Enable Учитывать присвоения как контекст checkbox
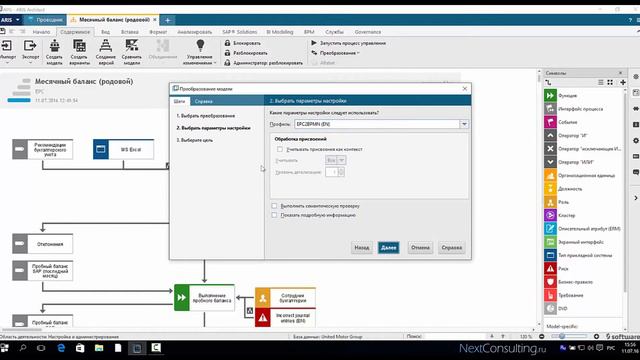This screenshot has height=360, width=640. coord(280,149)
